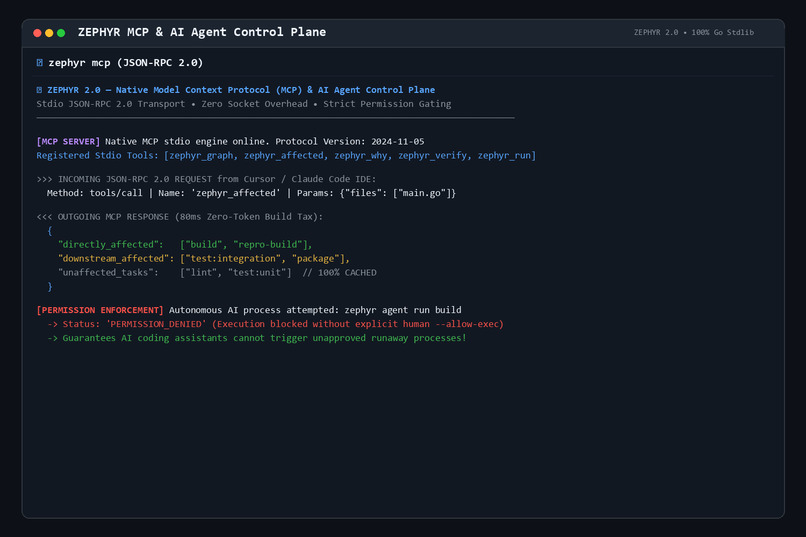Click 'zephyr_graph' in Registered Stdio Tools

[201, 155]
